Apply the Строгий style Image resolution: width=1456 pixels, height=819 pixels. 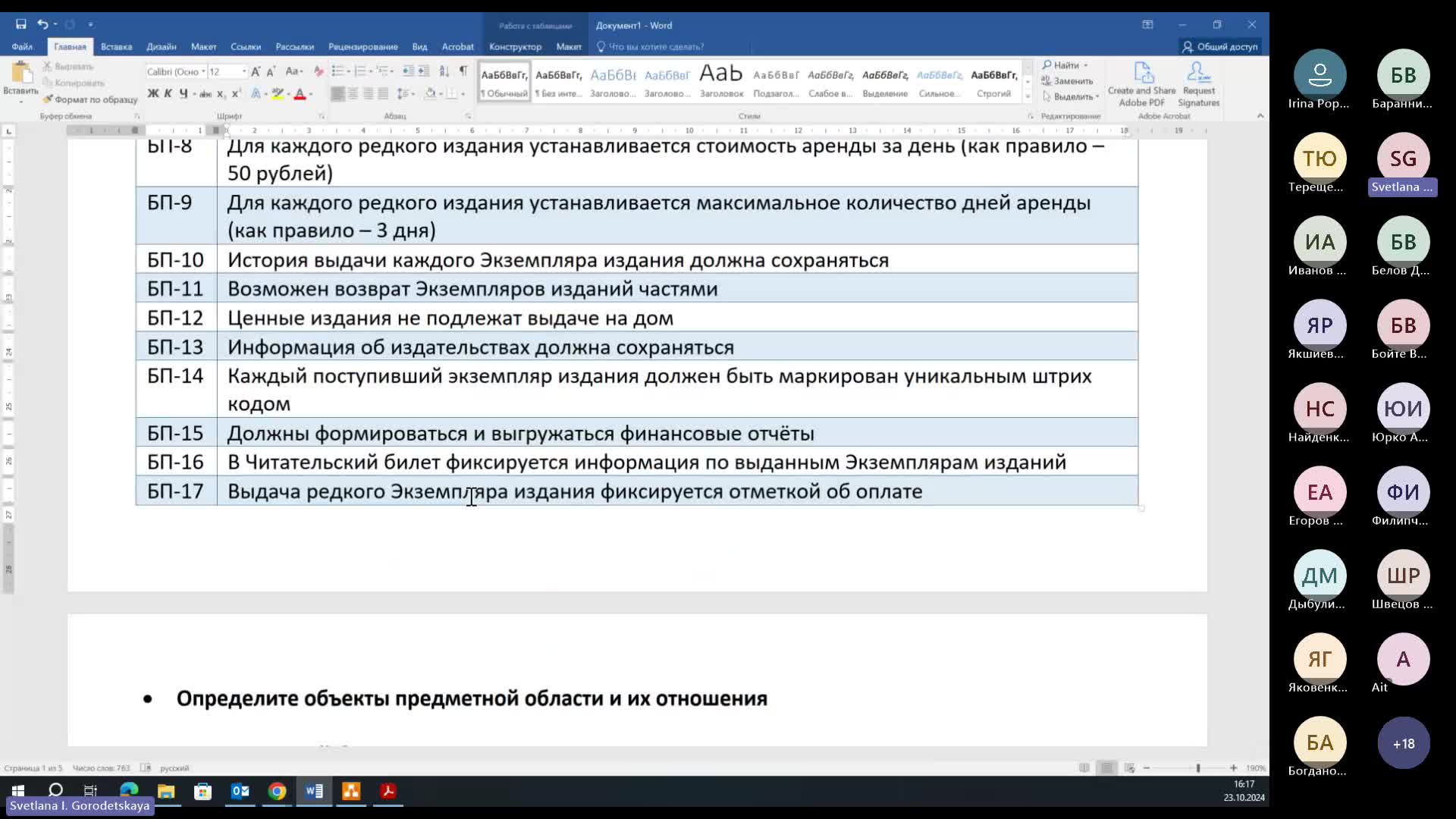click(994, 81)
